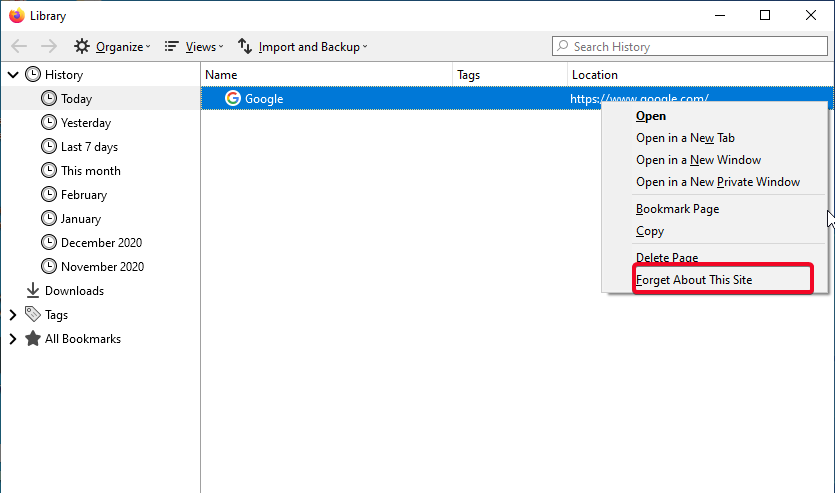Select This month entry
Screen dimensions: 835x493
coord(91,170)
